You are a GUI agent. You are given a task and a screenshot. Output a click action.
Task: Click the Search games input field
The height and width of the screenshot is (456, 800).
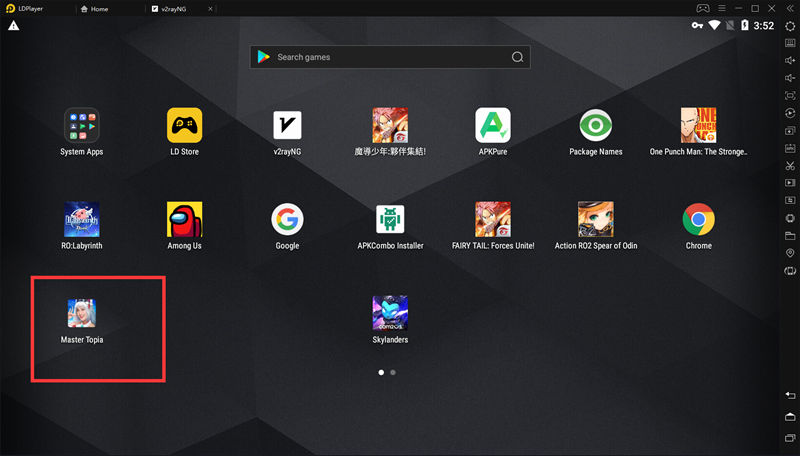390,57
